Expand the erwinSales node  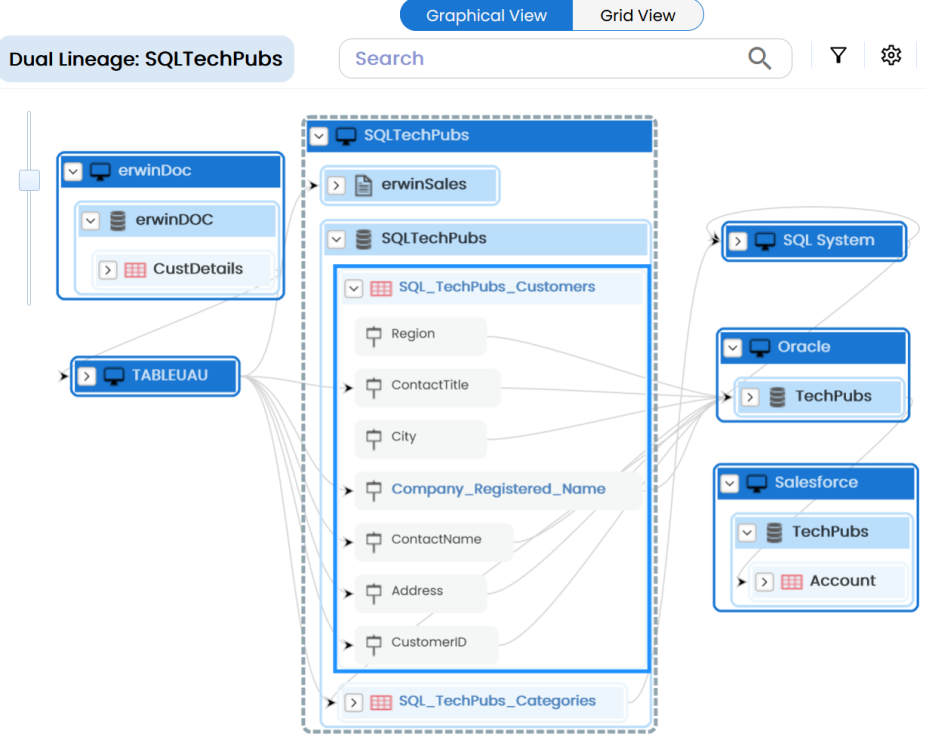(x=337, y=185)
